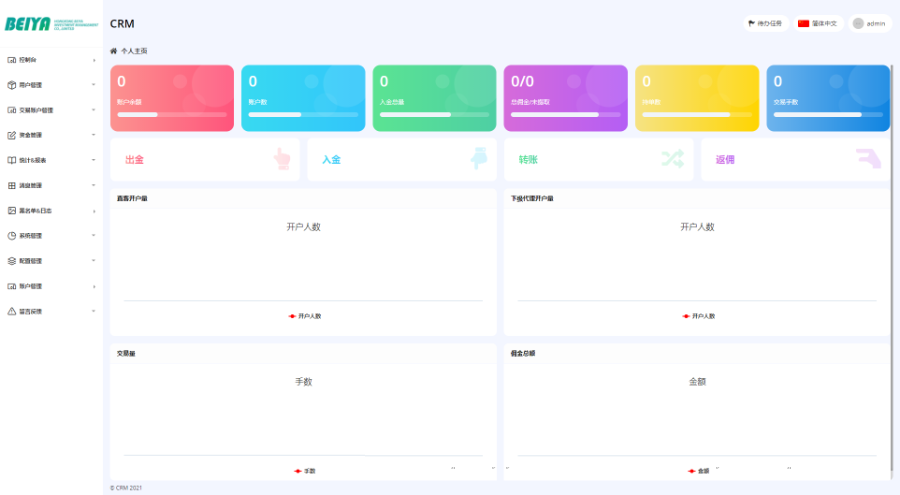Click the purple icon on 返佣 card

pos(867,159)
